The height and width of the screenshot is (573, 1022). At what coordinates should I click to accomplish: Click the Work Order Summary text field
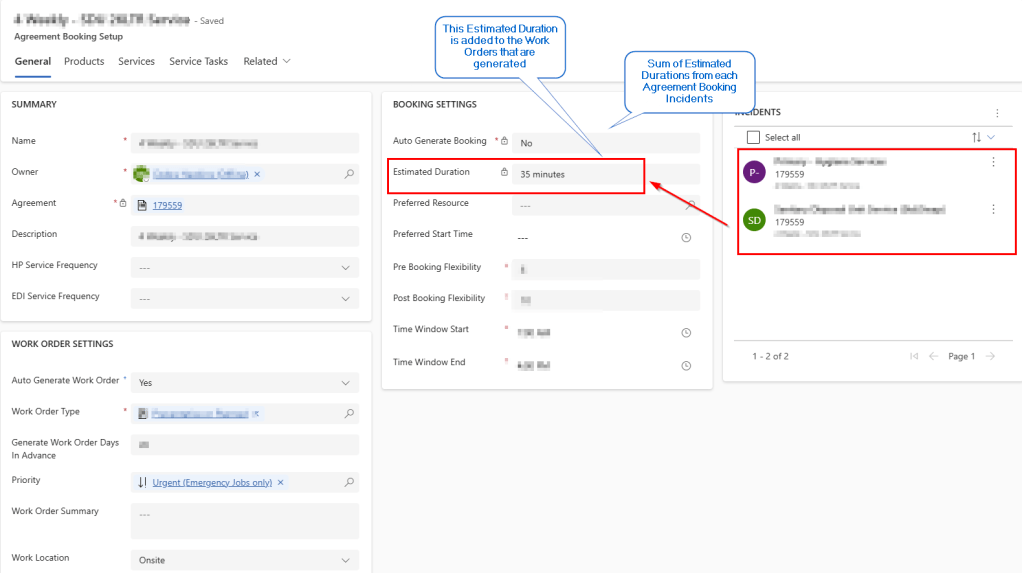coord(244,521)
